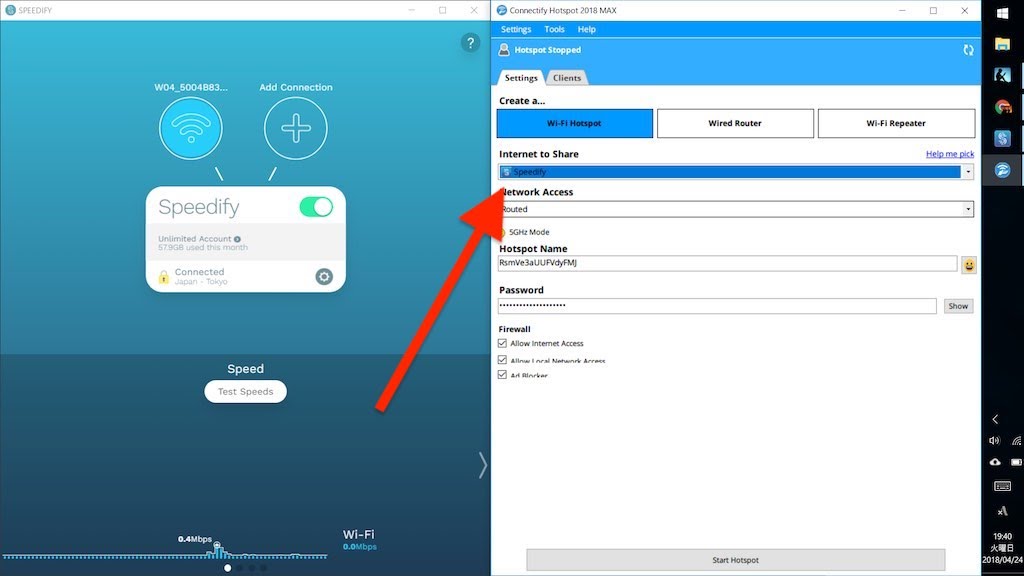The height and width of the screenshot is (576, 1024).
Task: Click the IME input mode tray icon
Action: point(1002,511)
